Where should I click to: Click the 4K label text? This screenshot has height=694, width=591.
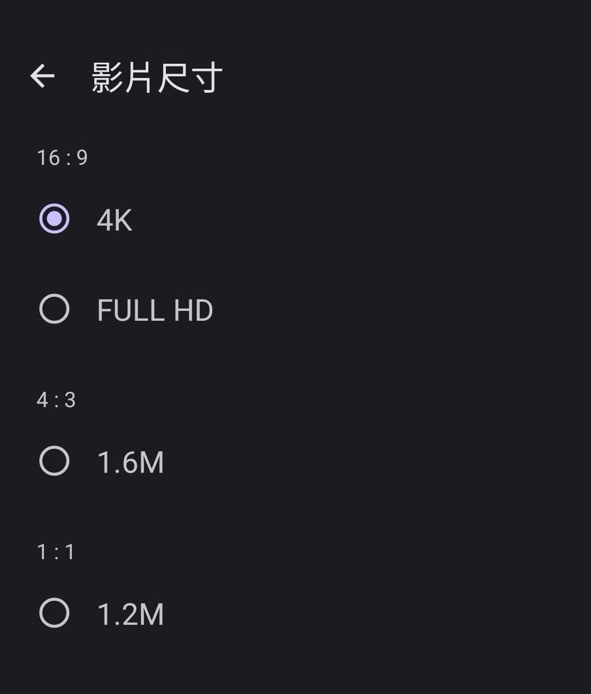pos(114,220)
